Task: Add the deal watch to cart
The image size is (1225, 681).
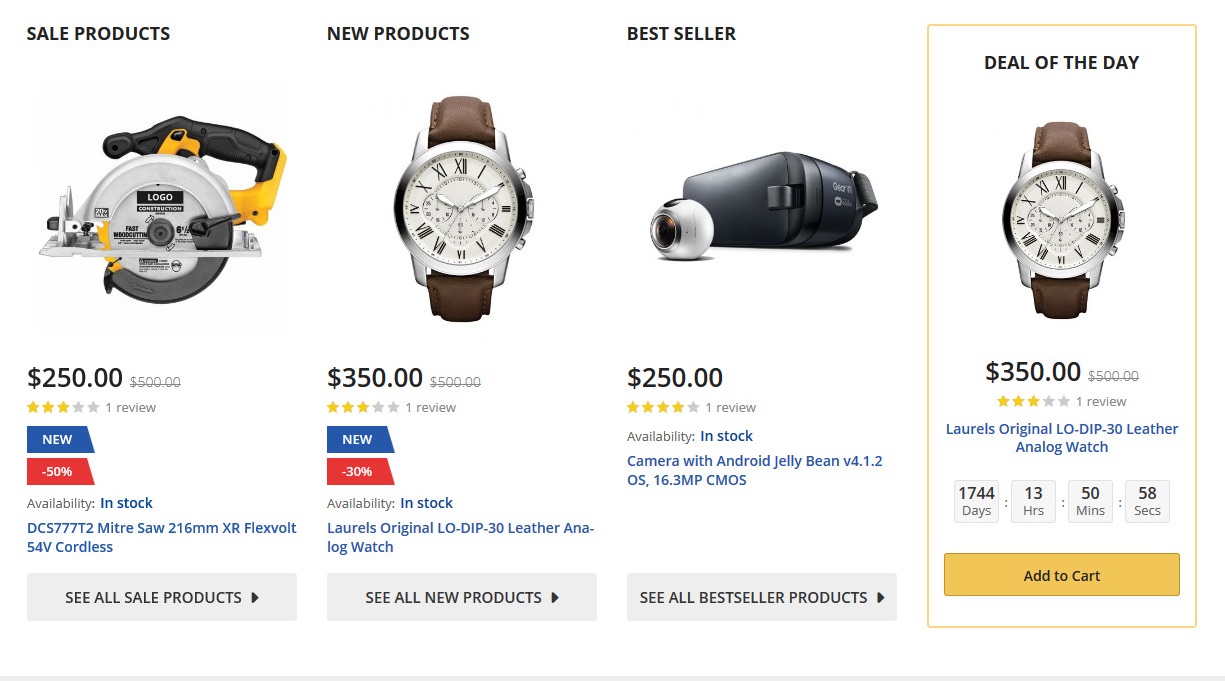Action: pyautogui.click(x=1062, y=576)
